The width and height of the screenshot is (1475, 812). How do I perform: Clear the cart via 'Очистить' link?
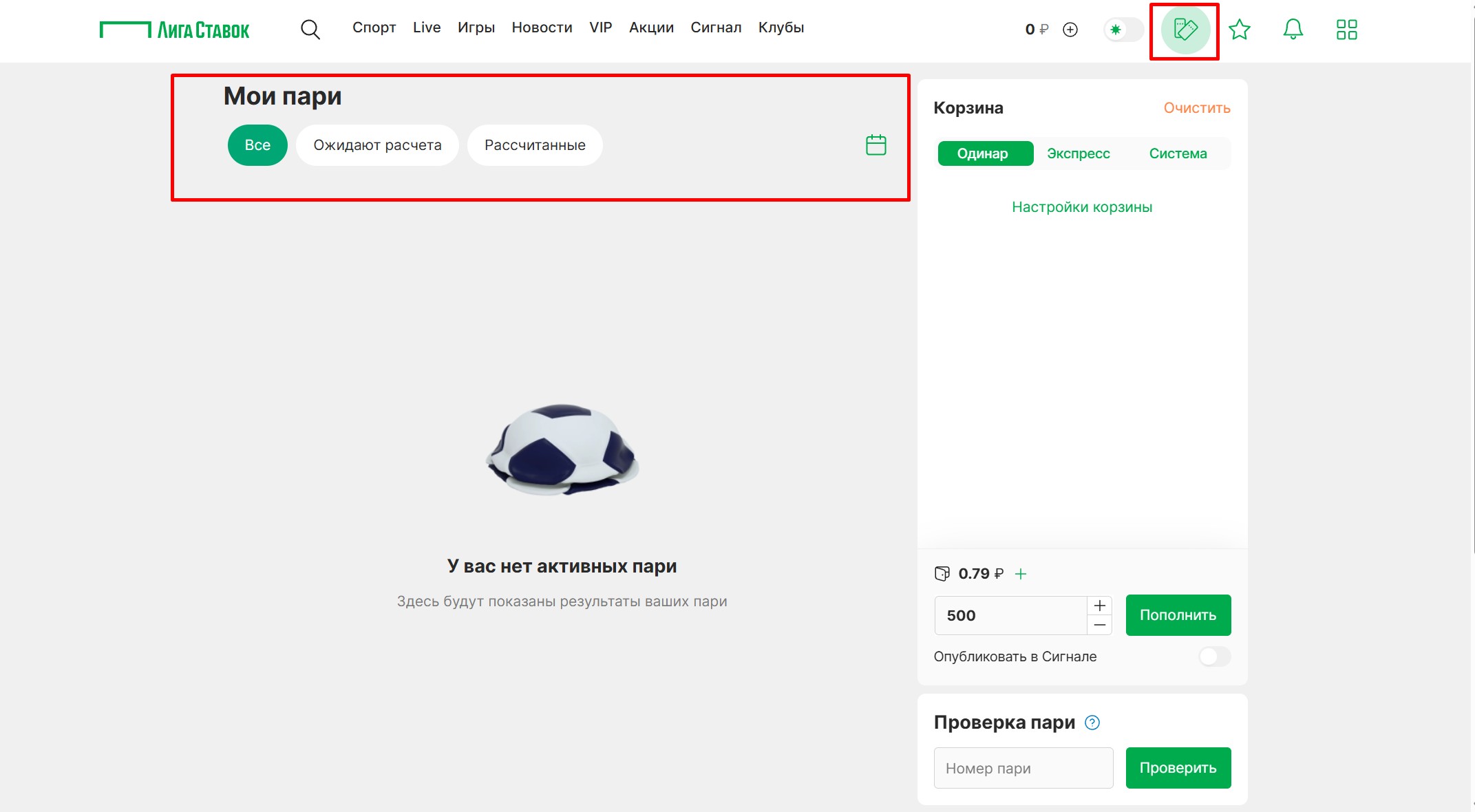[x=1196, y=107]
